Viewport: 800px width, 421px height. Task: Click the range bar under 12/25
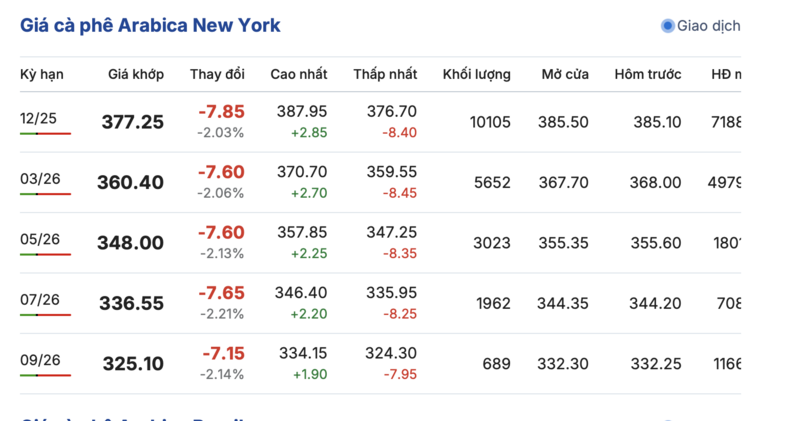(x=45, y=133)
